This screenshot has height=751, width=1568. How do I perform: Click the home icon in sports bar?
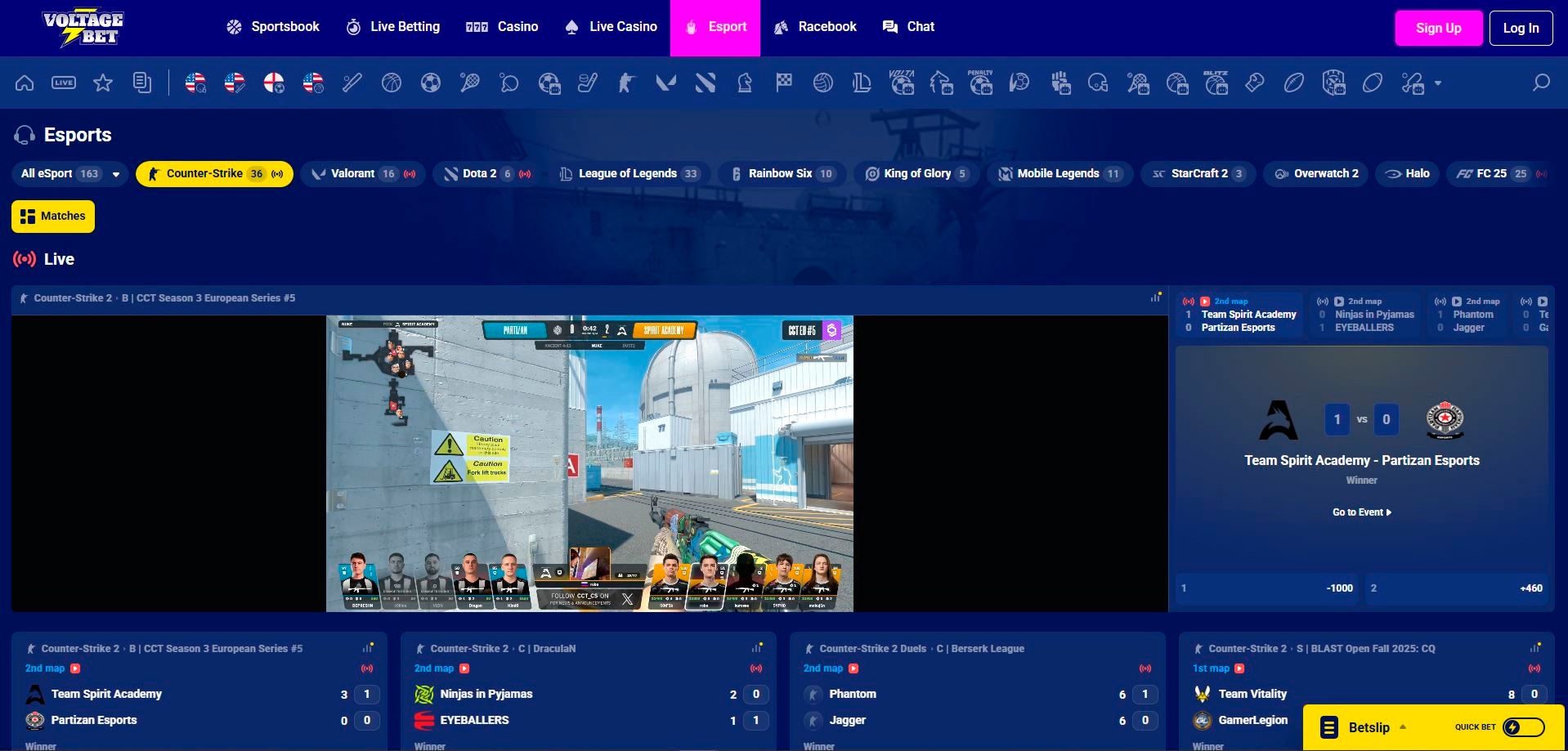(25, 83)
